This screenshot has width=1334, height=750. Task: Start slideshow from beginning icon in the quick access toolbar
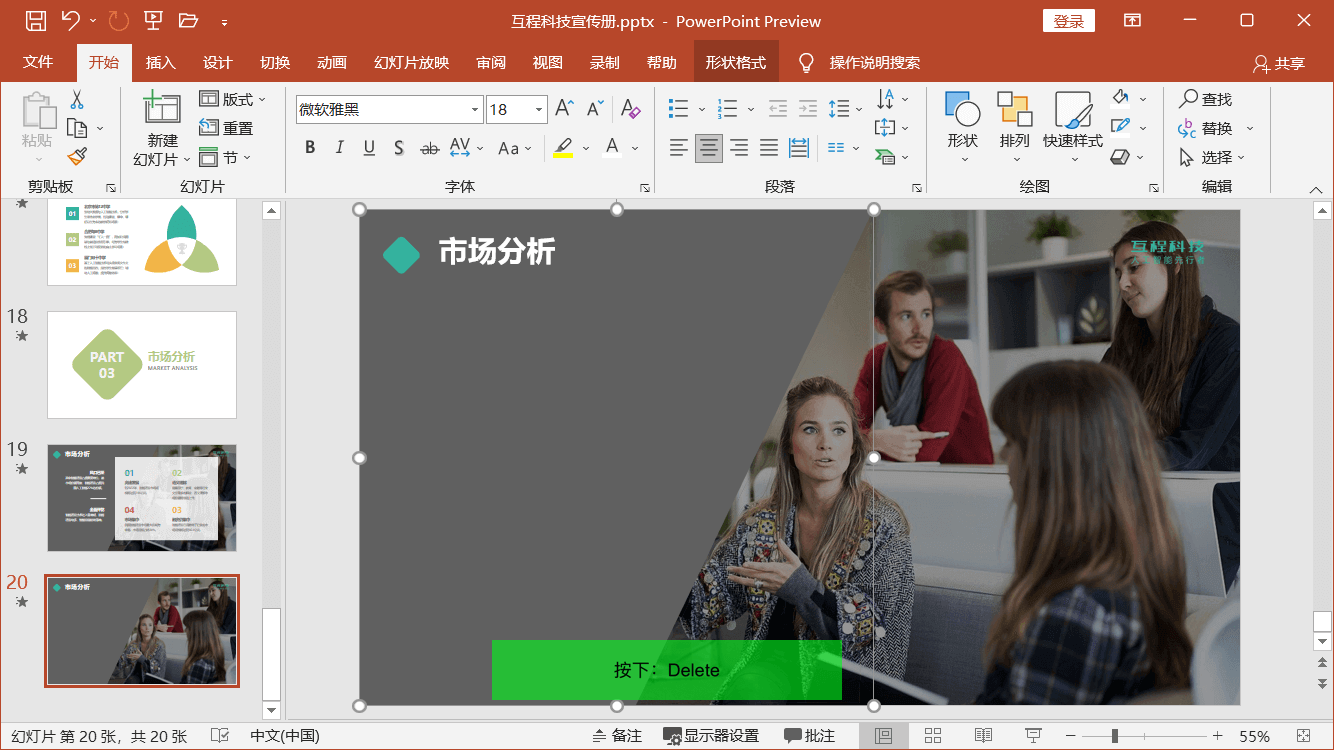click(x=153, y=21)
